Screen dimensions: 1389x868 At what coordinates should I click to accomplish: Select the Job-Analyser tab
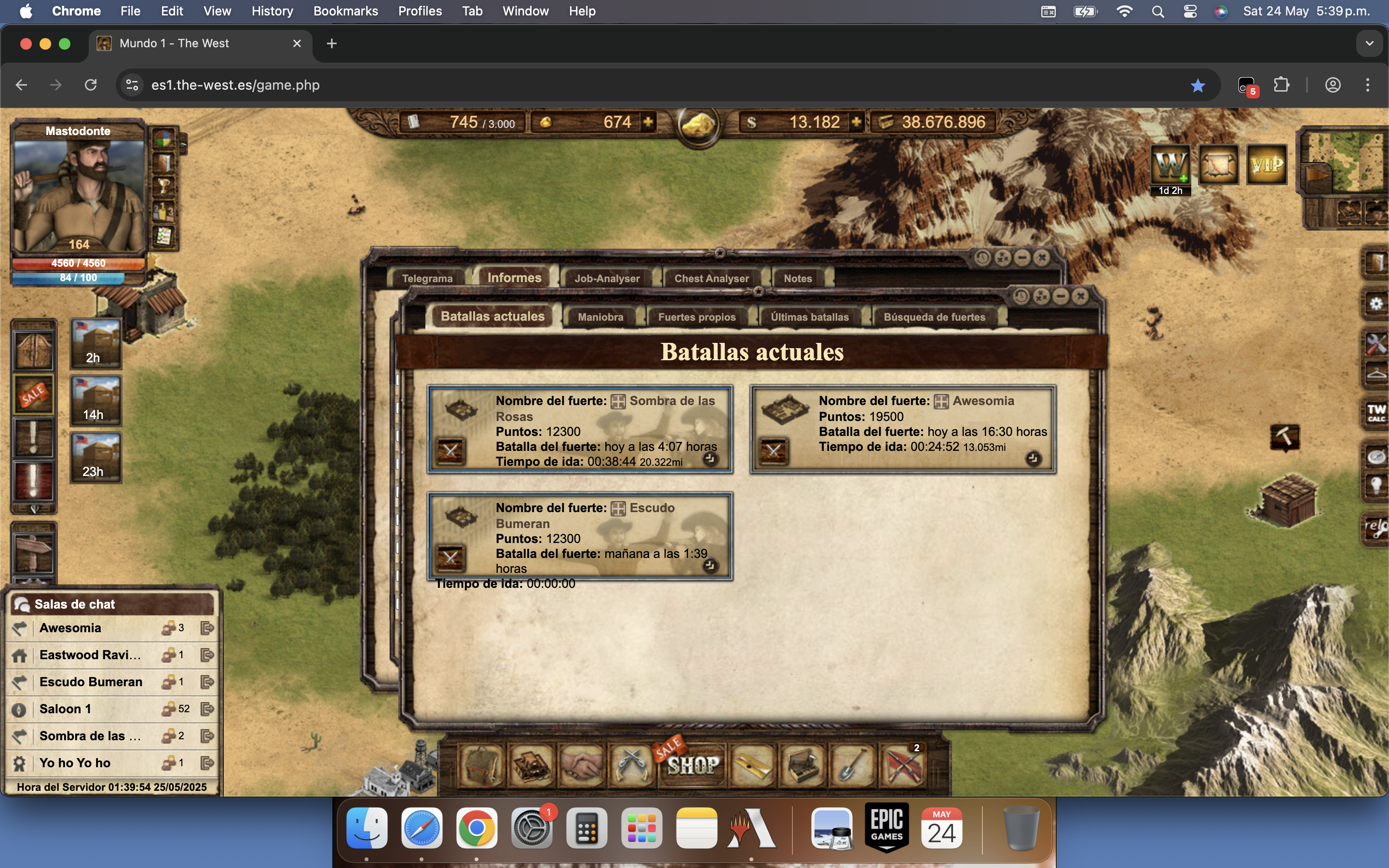point(607,278)
